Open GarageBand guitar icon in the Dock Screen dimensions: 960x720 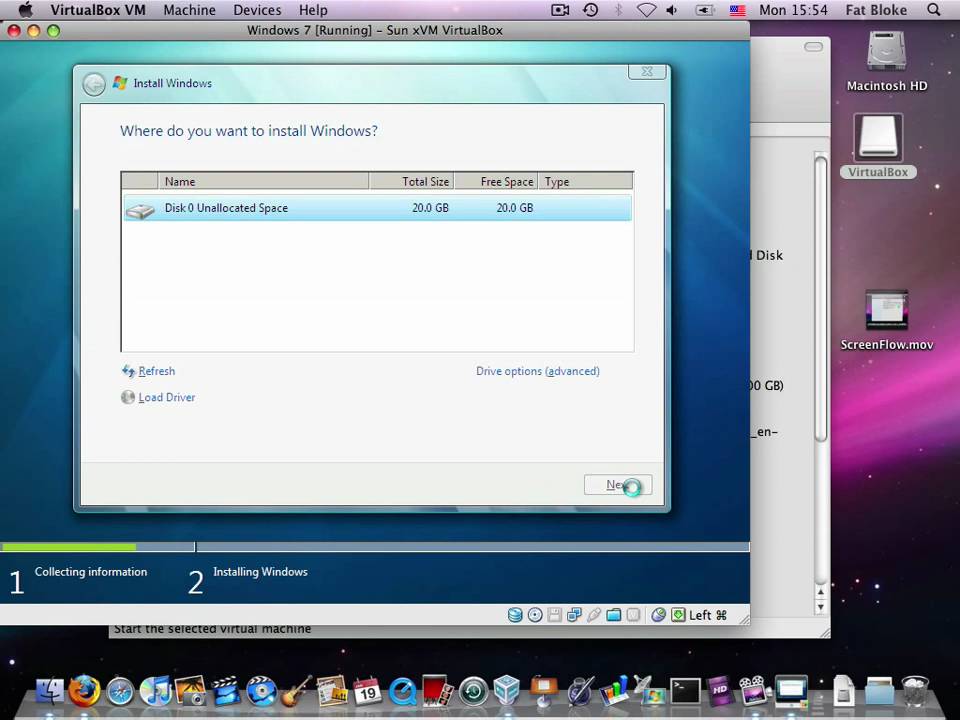pos(296,691)
